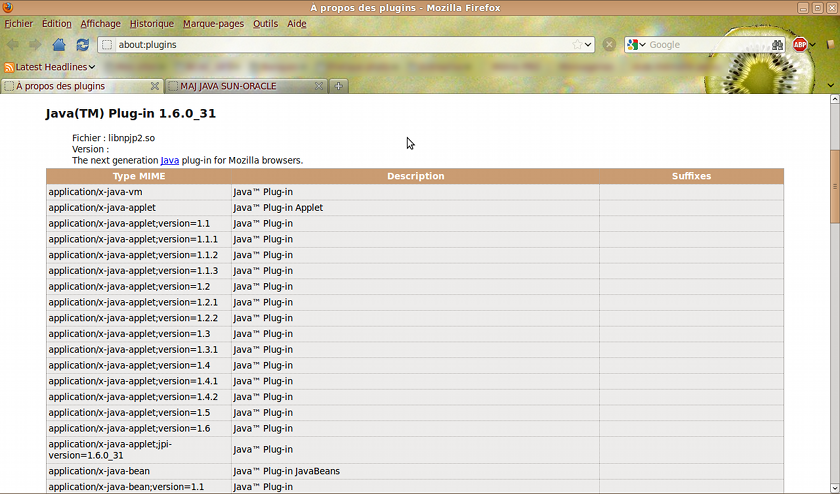Click the 'application/x-java-bean' cell

[139, 471]
